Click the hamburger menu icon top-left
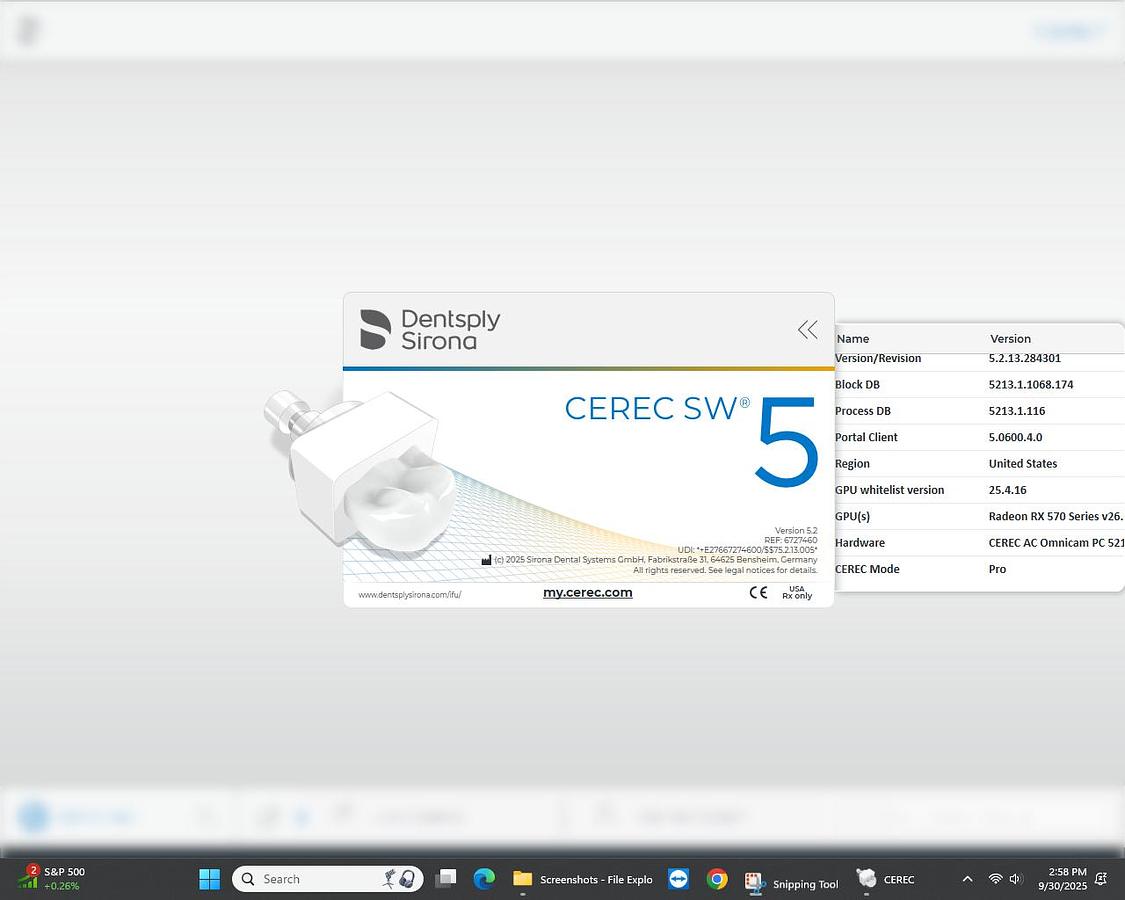 click(x=27, y=29)
